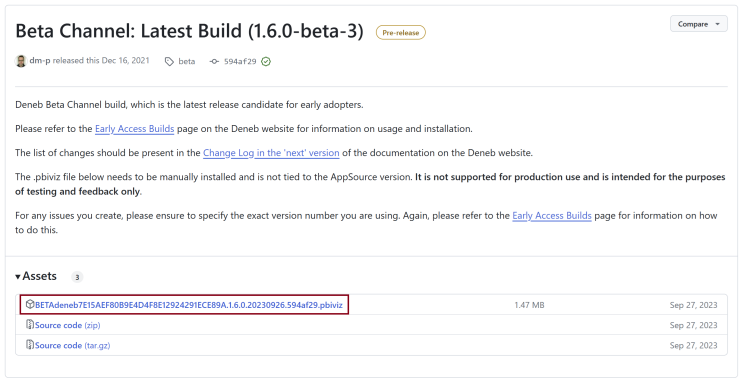Click the Sep 27, 2023 date in pbiviz row
744x383 pixels.
coord(693,305)
